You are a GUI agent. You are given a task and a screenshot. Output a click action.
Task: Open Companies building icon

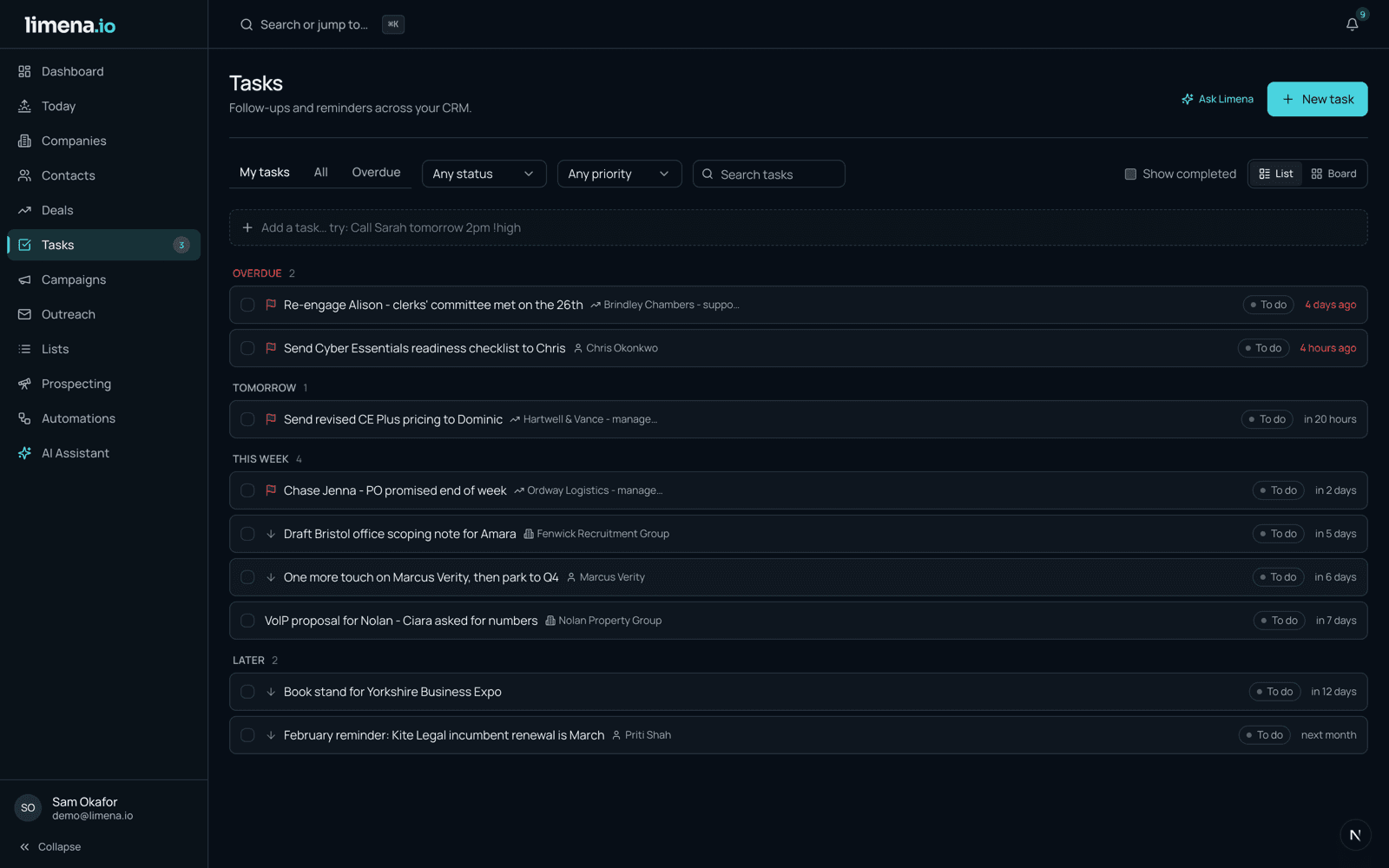(24, 141)
